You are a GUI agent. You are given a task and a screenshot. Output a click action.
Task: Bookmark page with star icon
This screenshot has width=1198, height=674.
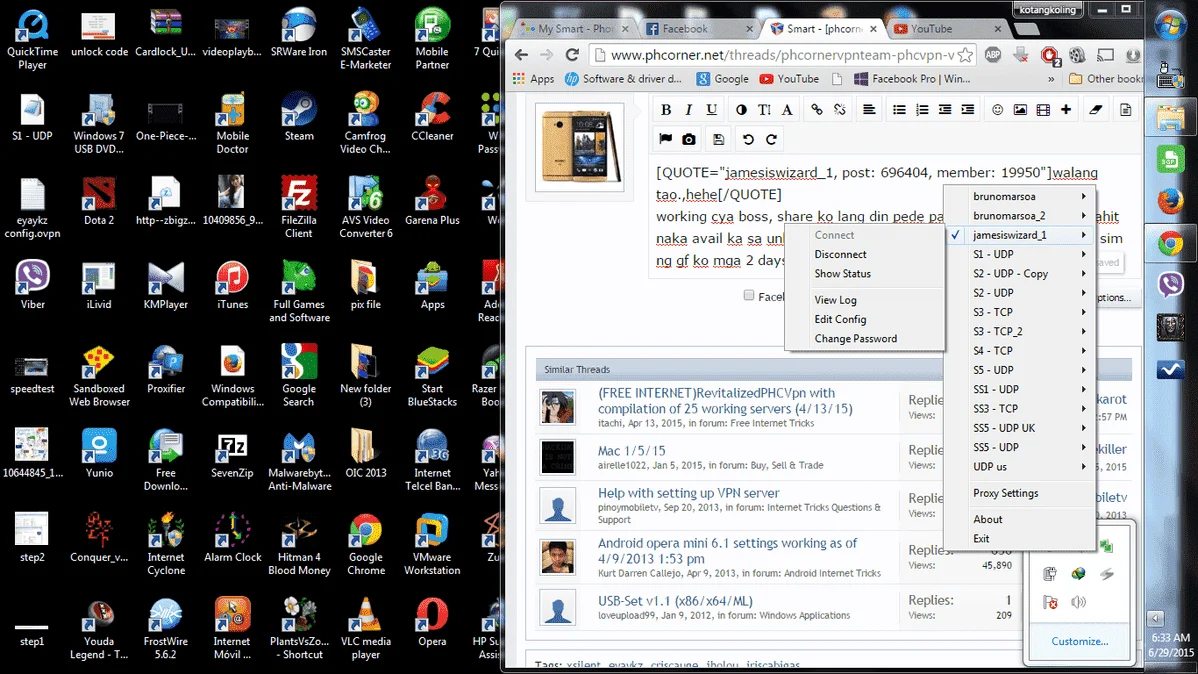click(965, 55)
